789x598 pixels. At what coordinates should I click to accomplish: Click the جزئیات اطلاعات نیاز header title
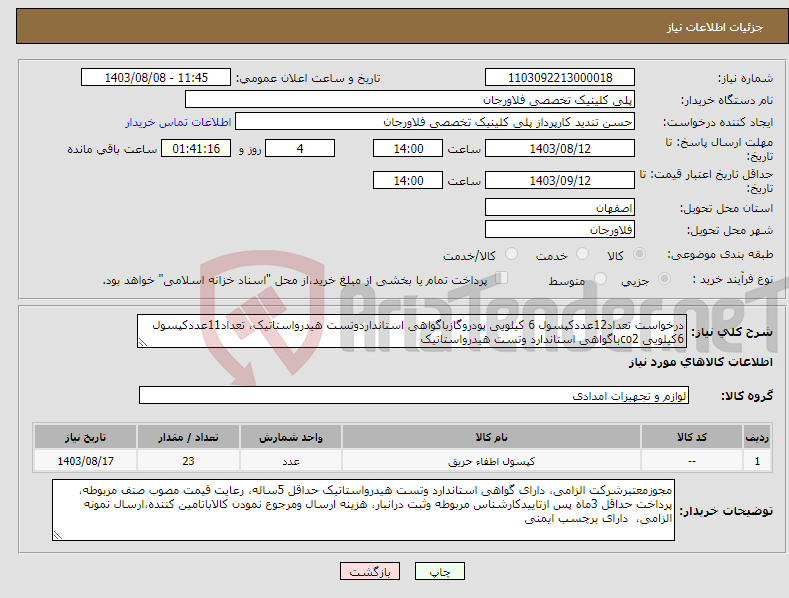pyautogui.click(x=715, y=27)
